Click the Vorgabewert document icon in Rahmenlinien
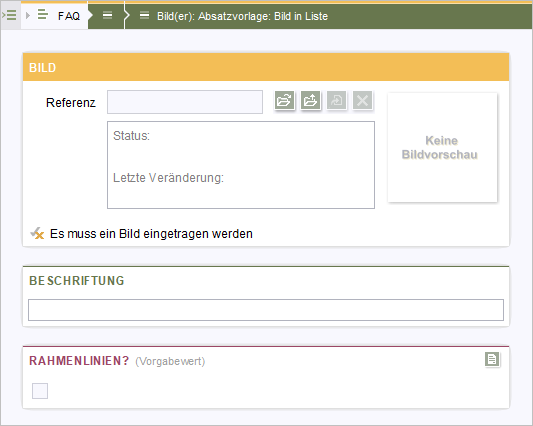 492,359
